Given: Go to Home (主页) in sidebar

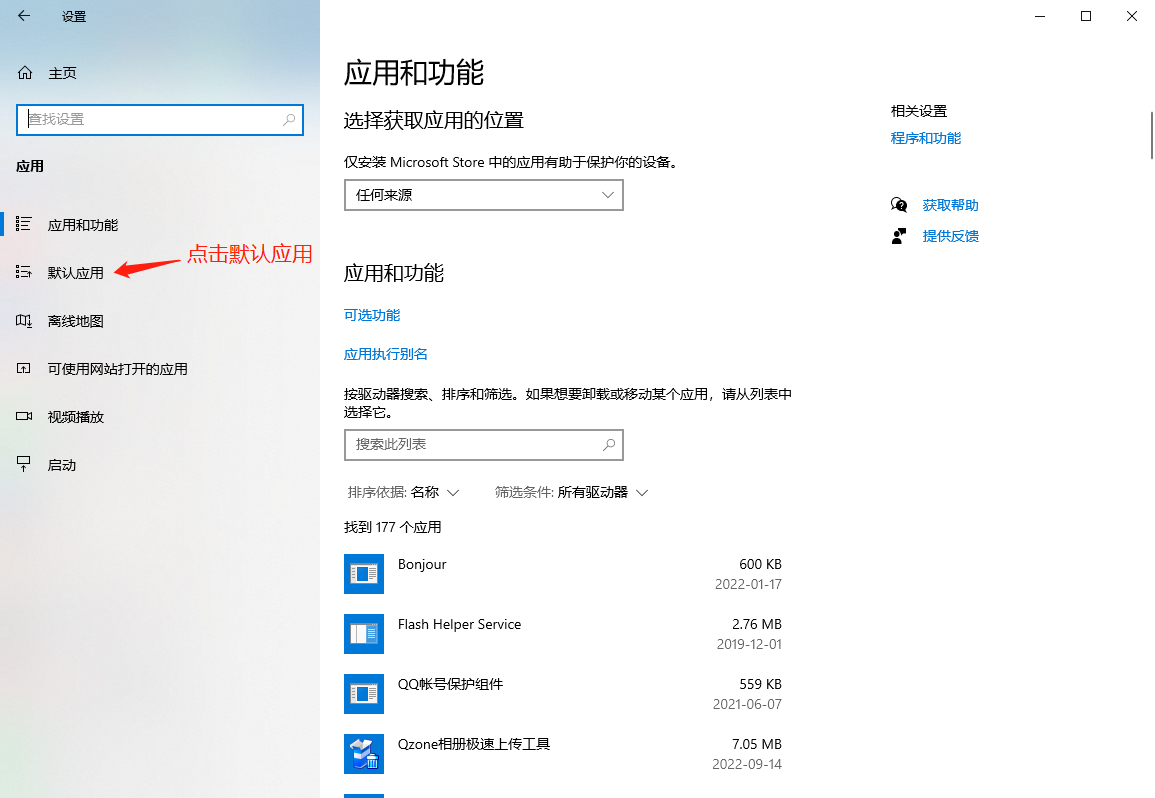Looking at the screenshot, I should pos(62,73).
